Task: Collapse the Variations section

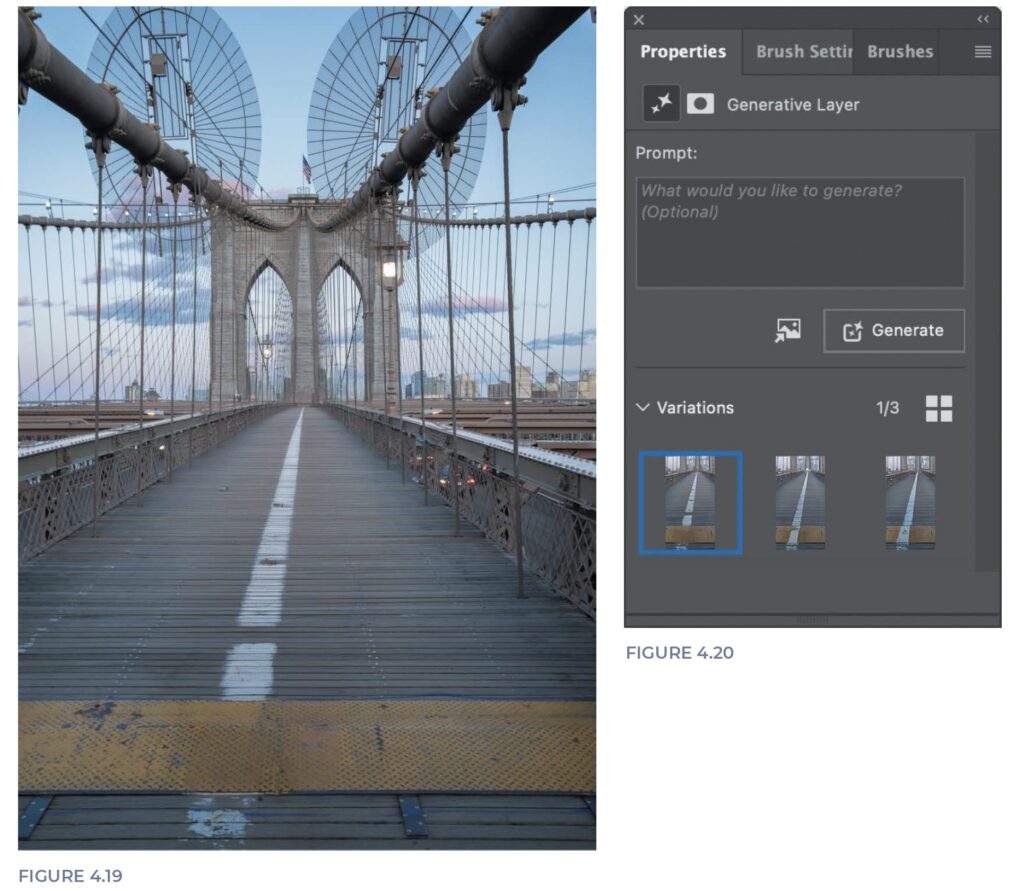Action: tap(642, 408)
